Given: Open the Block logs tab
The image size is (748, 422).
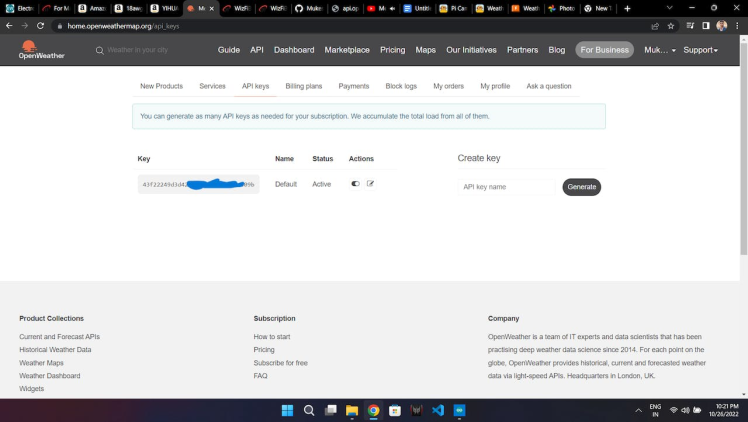Looking at the screenshot, I should [x=401, y=86].
